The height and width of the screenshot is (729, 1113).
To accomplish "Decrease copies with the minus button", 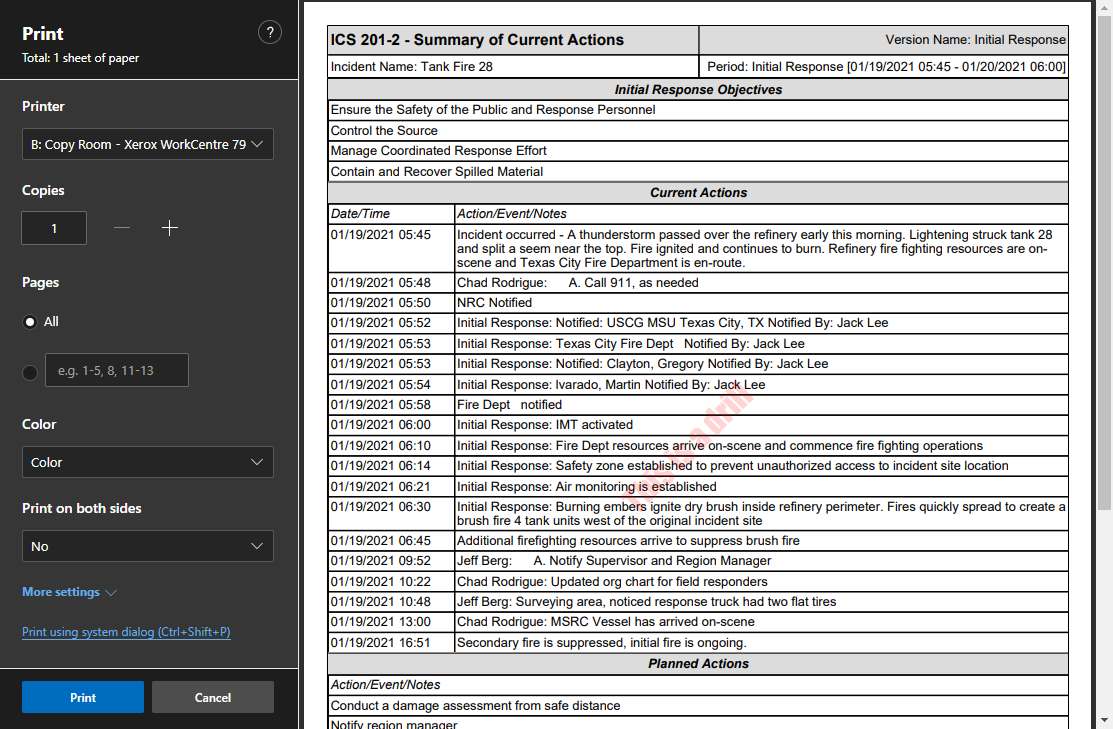I will [122, 228].
